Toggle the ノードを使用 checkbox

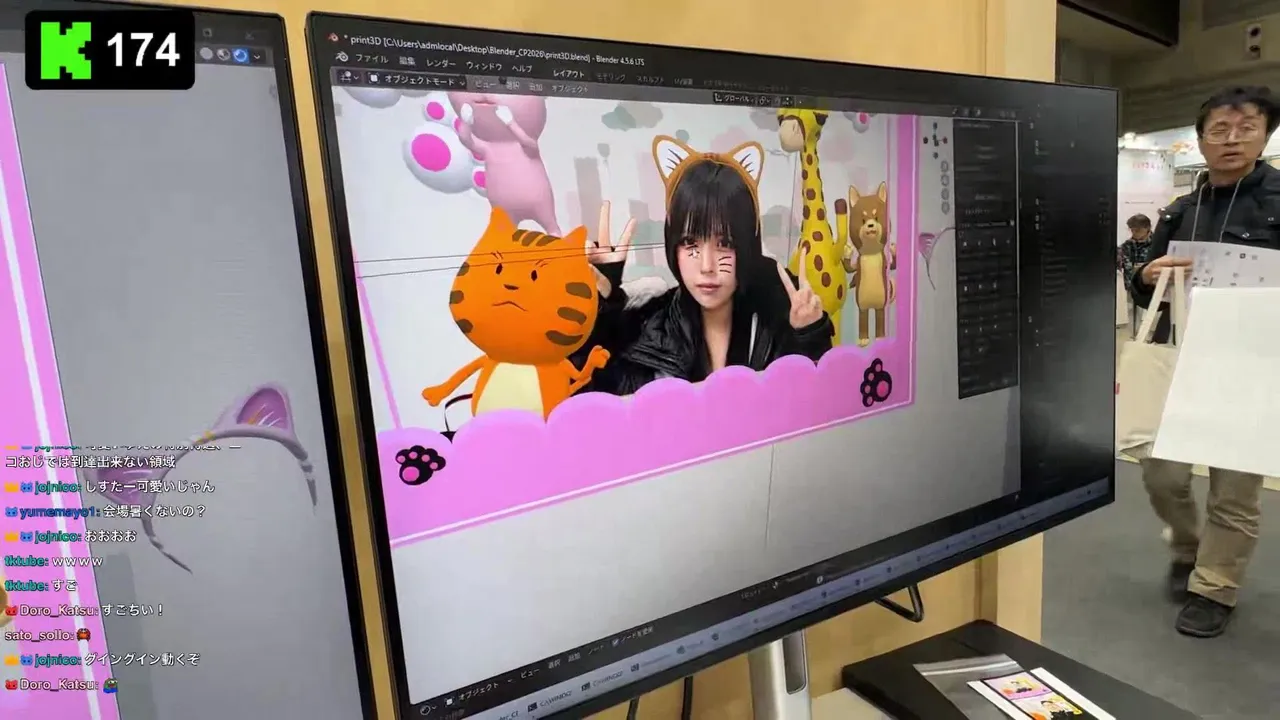tap(615, 642)
